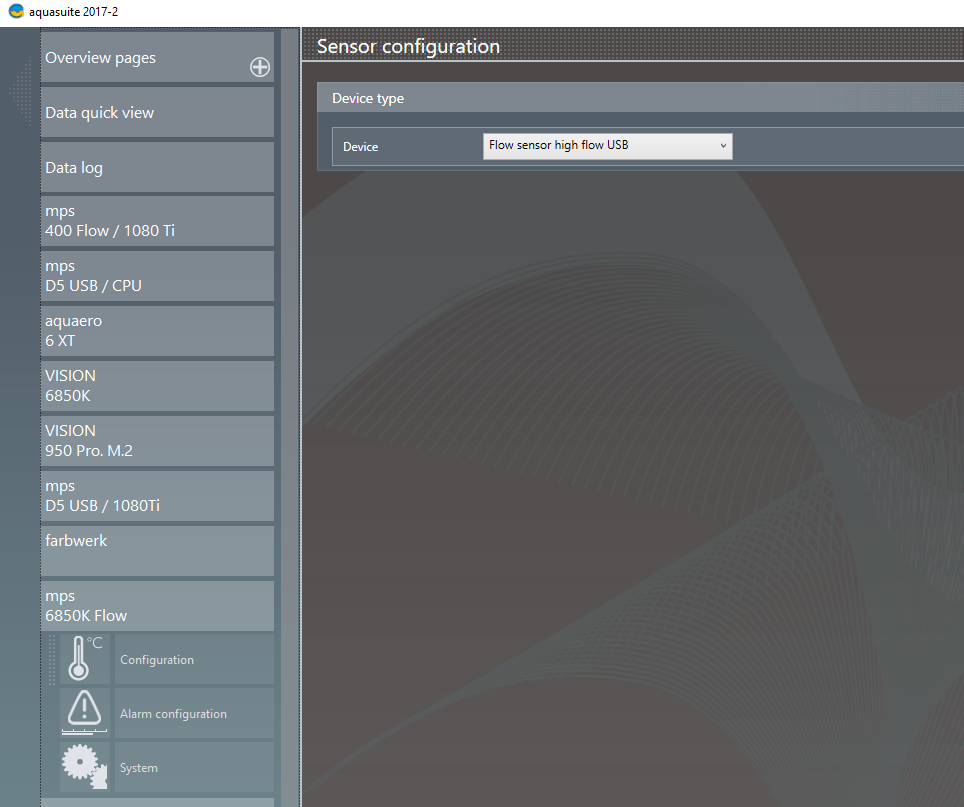Click the gear System icon

(x=85, y=767)
